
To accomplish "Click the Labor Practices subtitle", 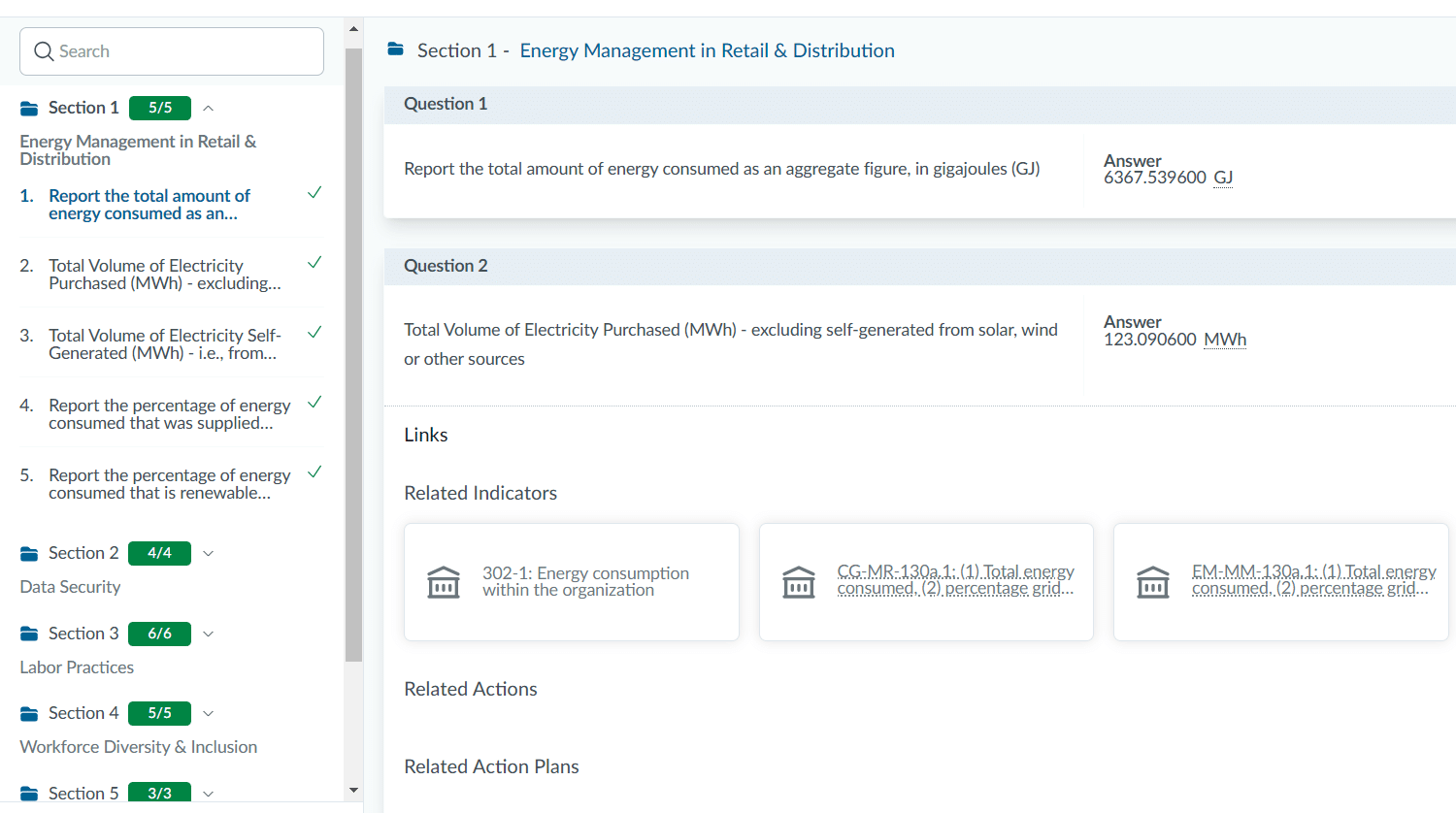I will pos(77,667).
